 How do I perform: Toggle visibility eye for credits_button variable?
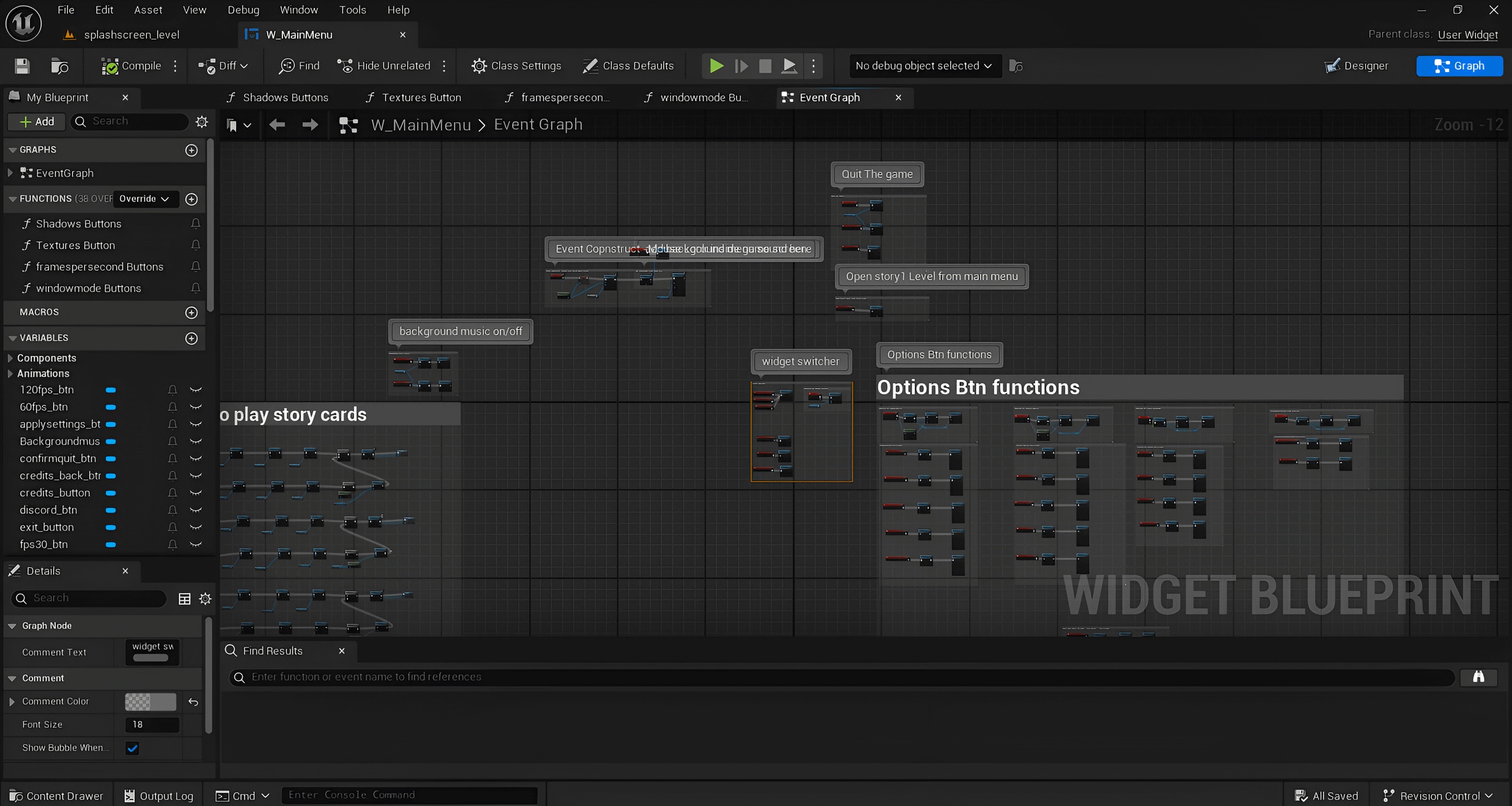(196, 493)
